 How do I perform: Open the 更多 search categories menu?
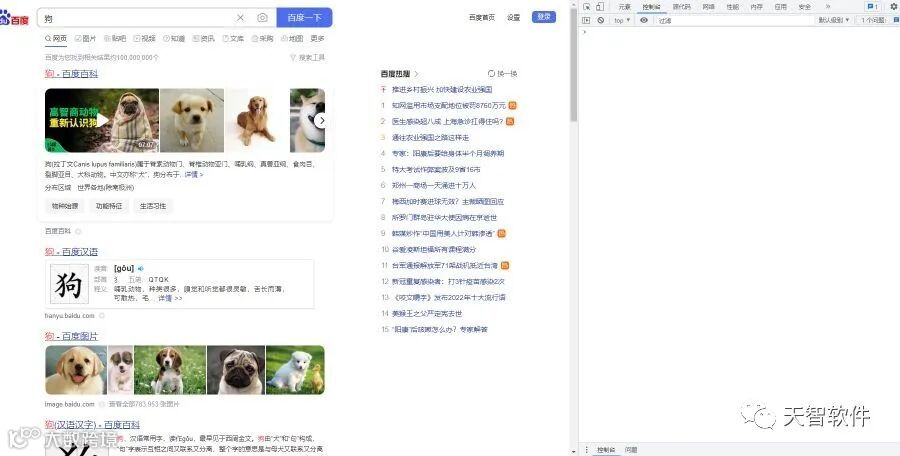pos(317,38)
